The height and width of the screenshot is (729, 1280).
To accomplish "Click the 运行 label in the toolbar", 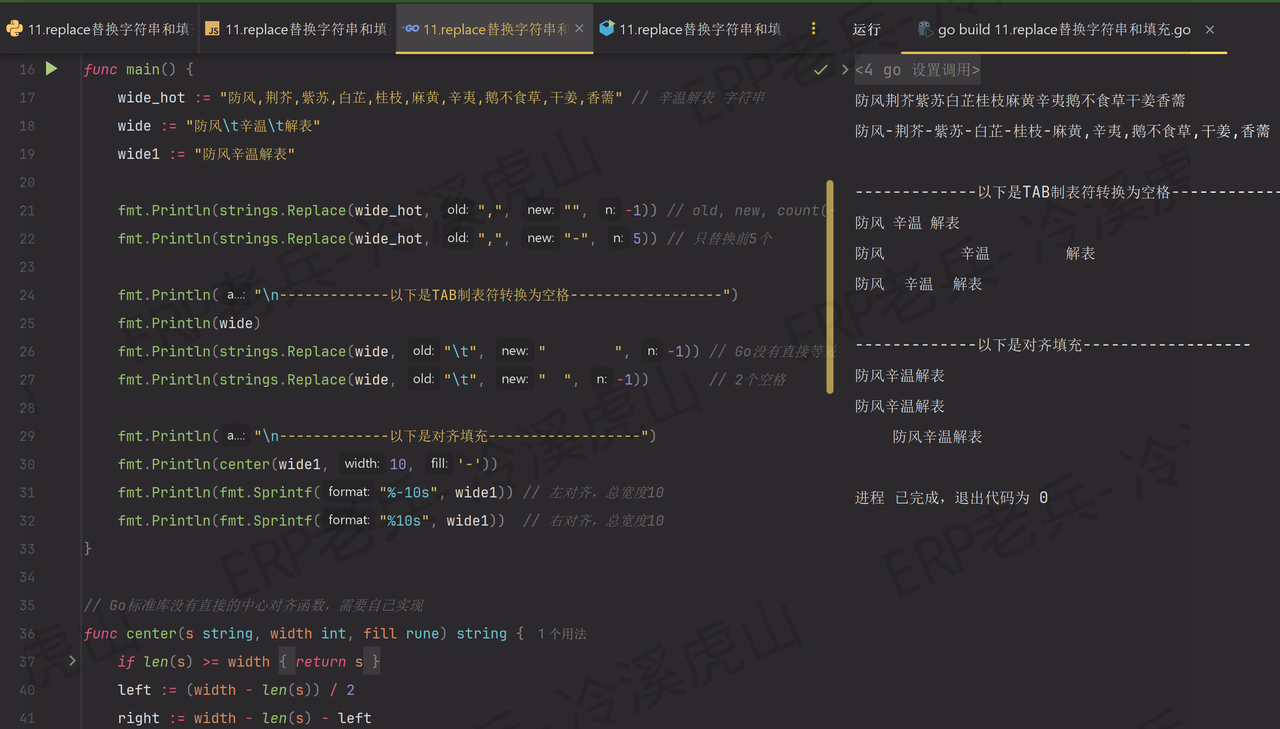I will (x=869, y=30).
